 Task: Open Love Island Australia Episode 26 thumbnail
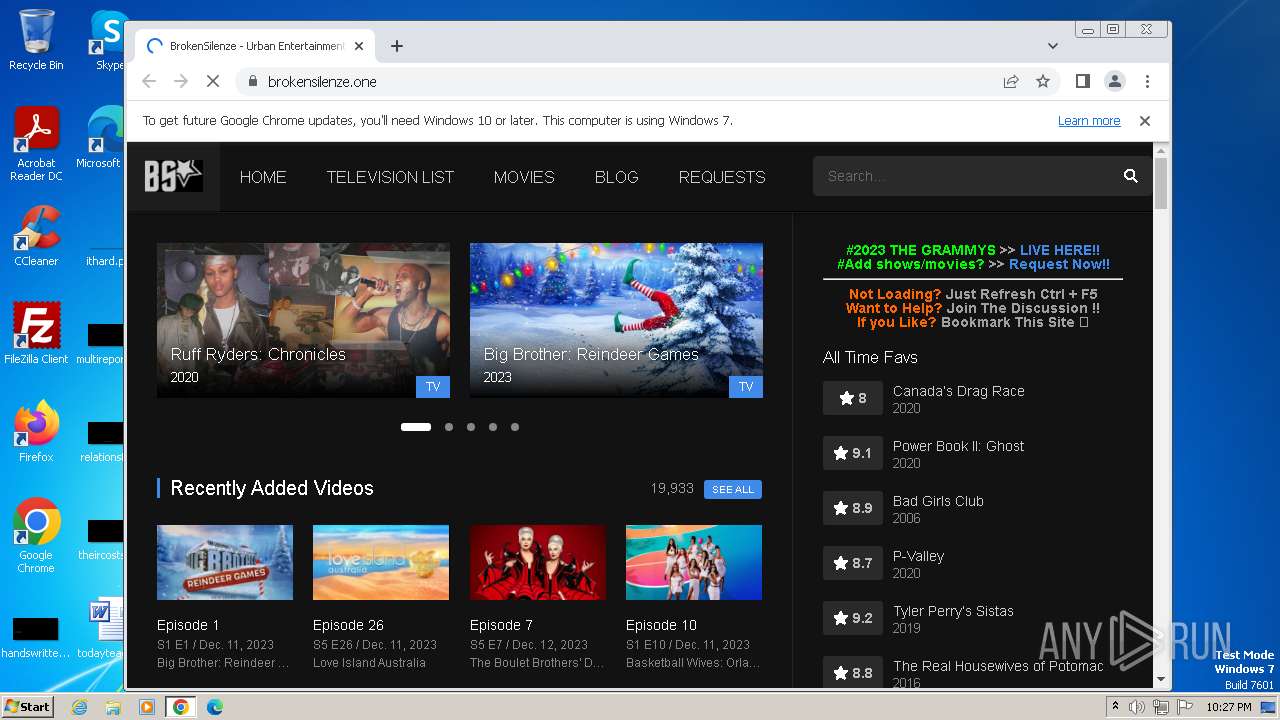[x=381, y=562]
